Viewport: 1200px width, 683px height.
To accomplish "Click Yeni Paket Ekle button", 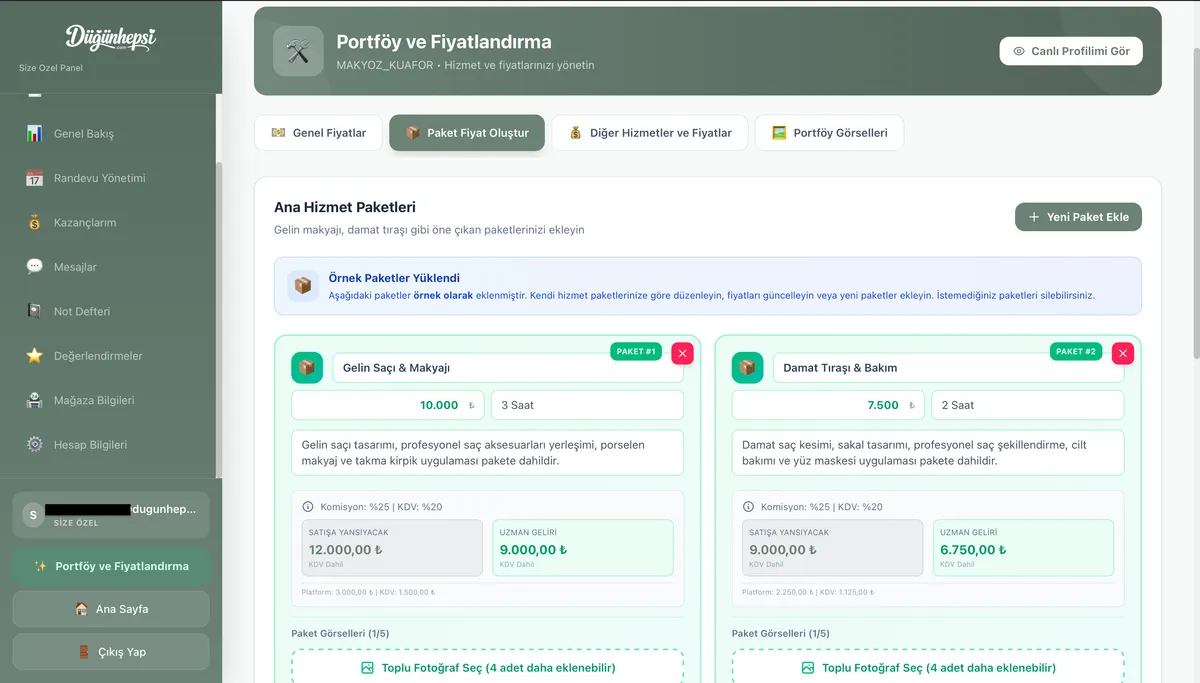I will [x=1078, y=216].
